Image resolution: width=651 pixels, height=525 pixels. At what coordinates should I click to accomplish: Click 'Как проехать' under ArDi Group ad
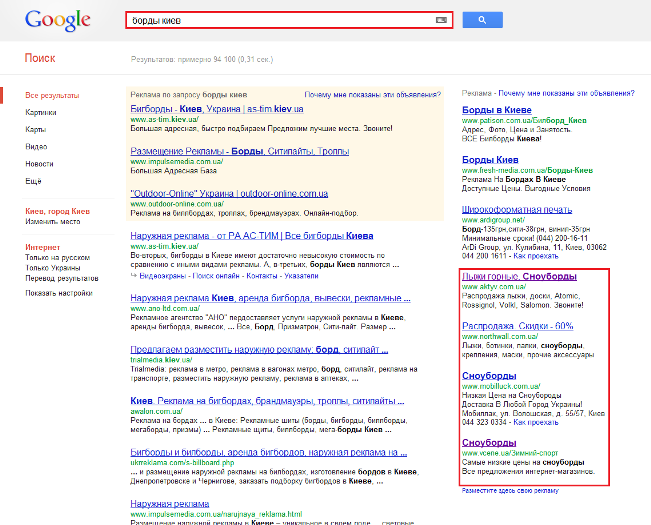536,256
